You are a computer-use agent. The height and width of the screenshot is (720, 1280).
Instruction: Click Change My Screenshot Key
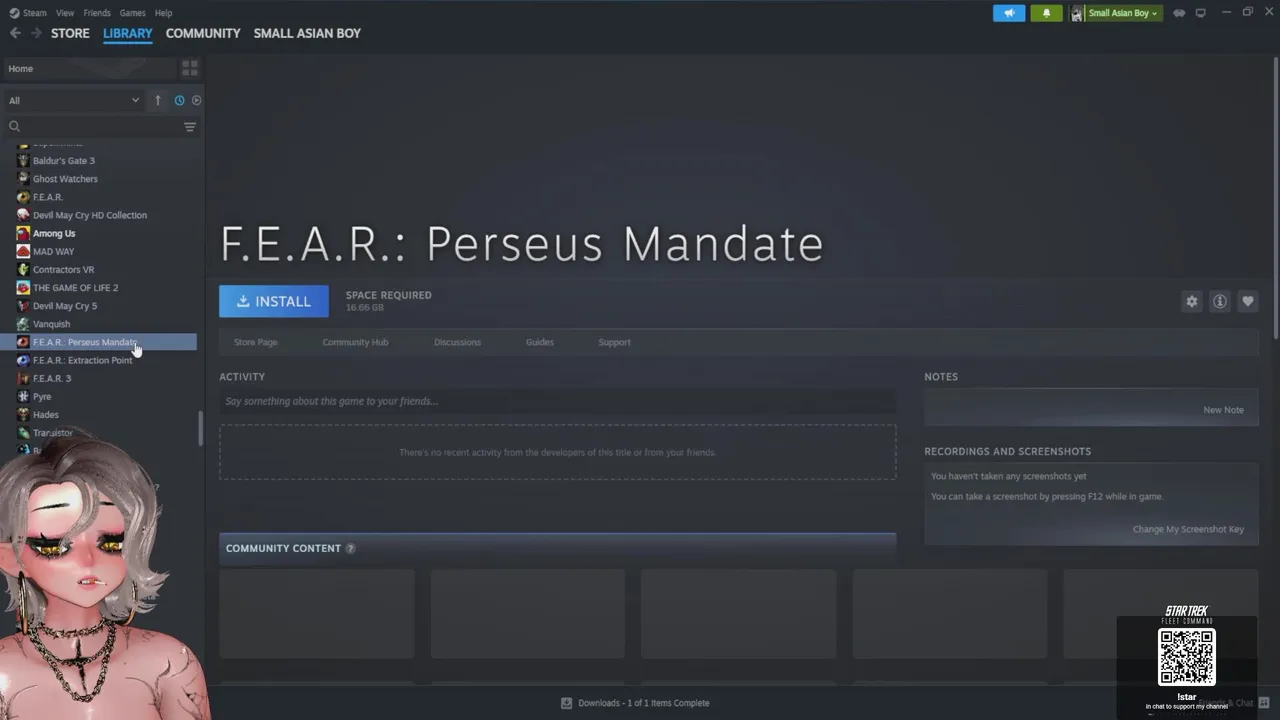click(x=1188, y=529)
